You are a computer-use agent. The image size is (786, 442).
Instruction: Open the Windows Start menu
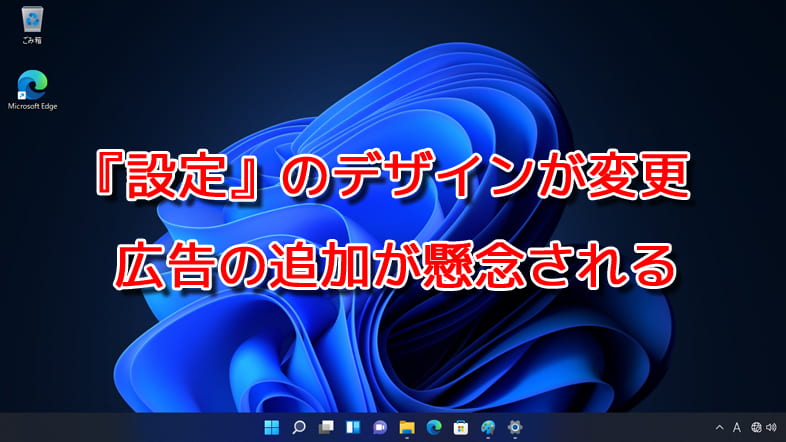(x=272, y=427)
